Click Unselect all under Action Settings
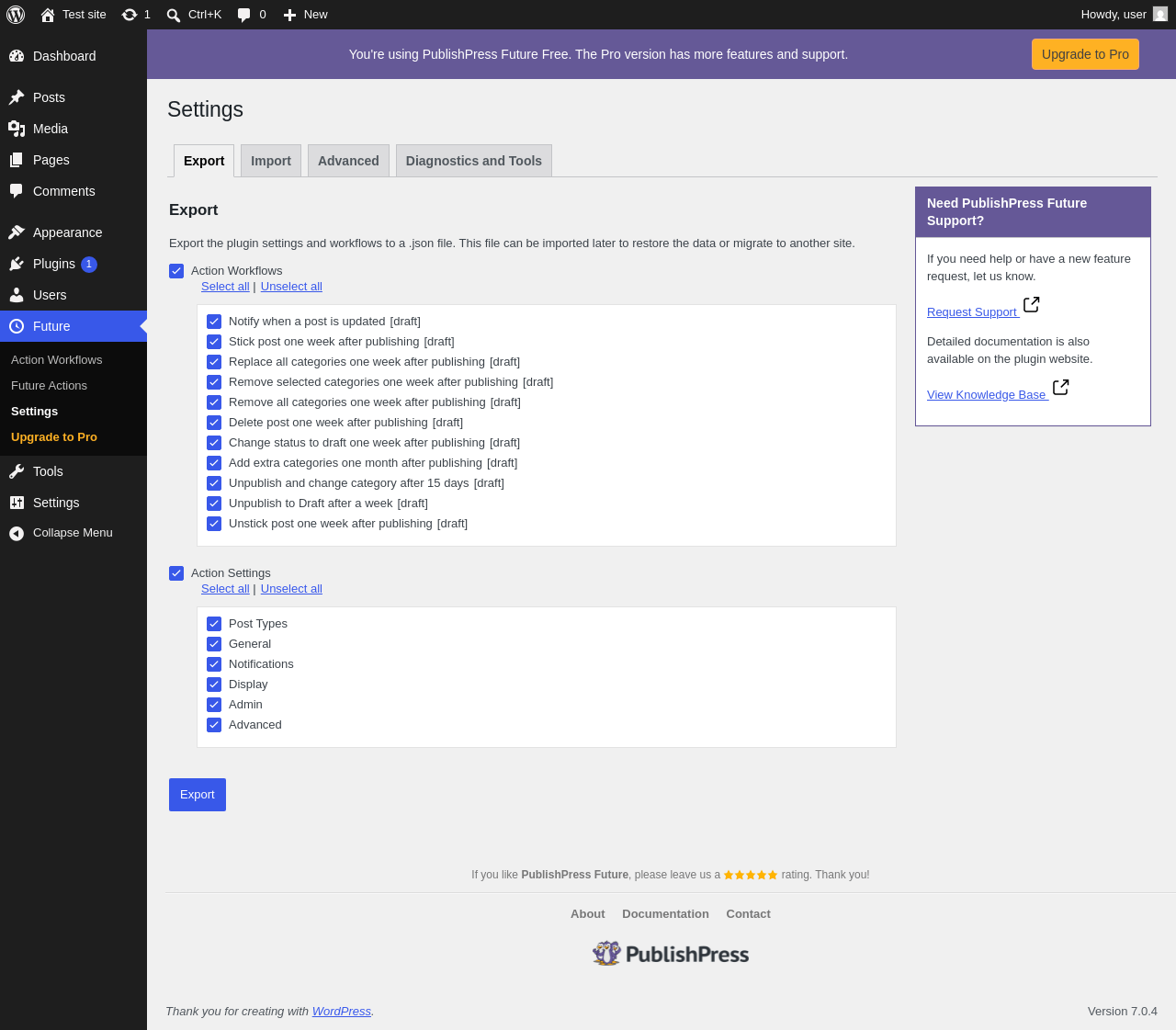Image resolution: width=1176 pixels, height=1030 pixels. point(291,589)
